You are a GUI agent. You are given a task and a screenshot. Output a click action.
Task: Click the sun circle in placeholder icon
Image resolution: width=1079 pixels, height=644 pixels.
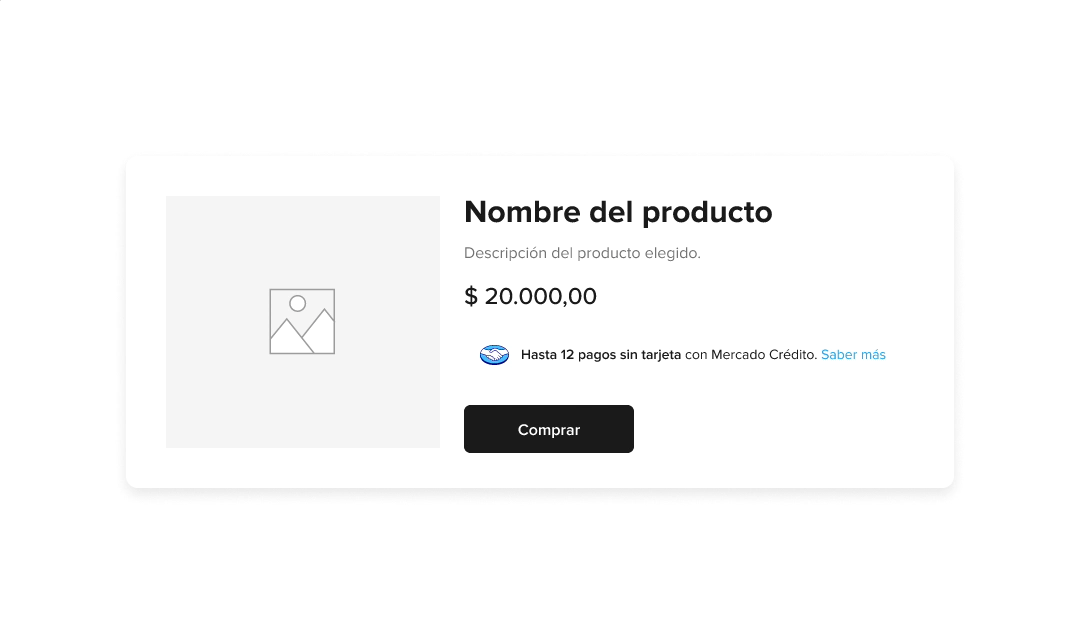297,303
